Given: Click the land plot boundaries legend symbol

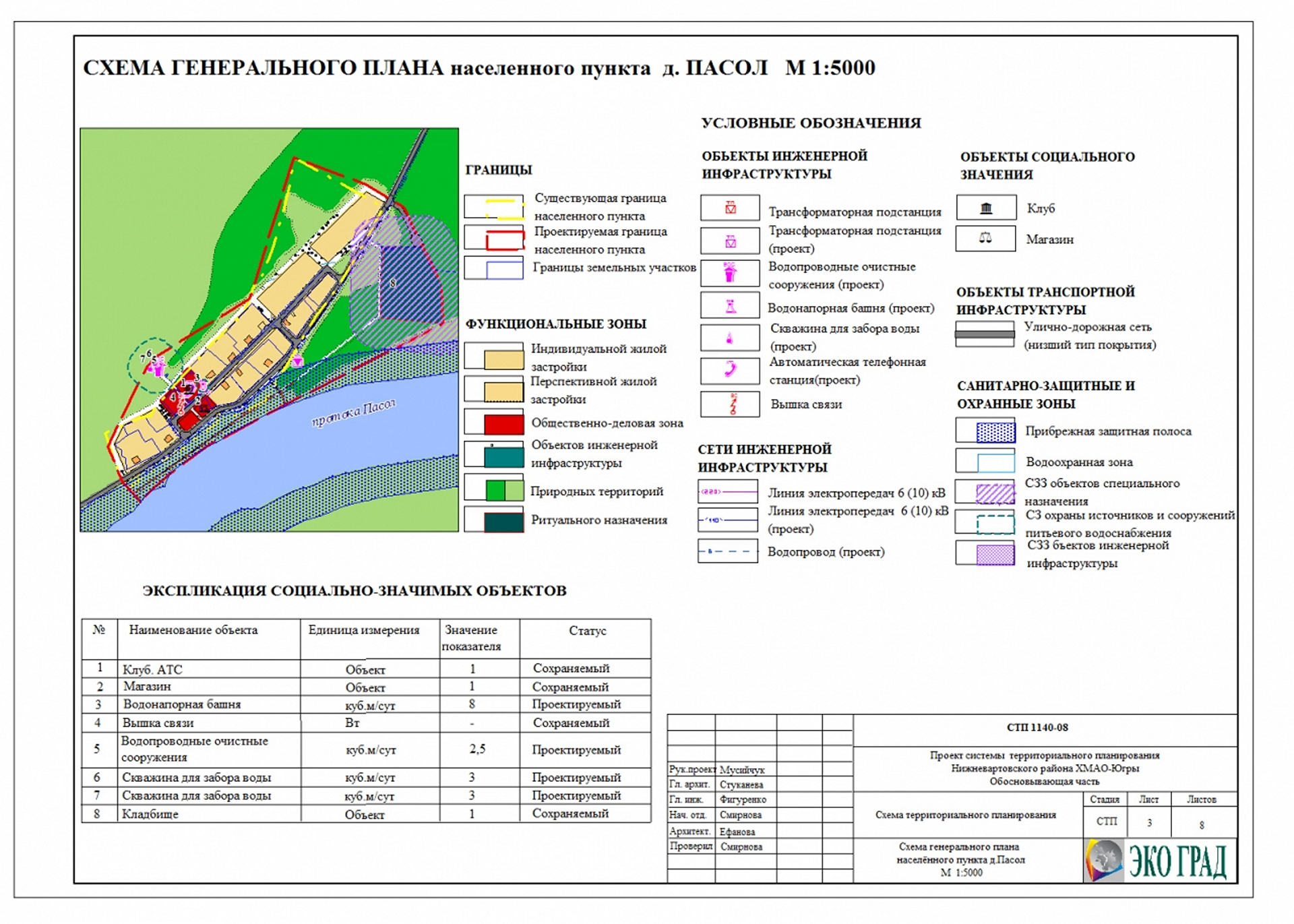Looking at the screenshot, I should click(x=495, y=268).
